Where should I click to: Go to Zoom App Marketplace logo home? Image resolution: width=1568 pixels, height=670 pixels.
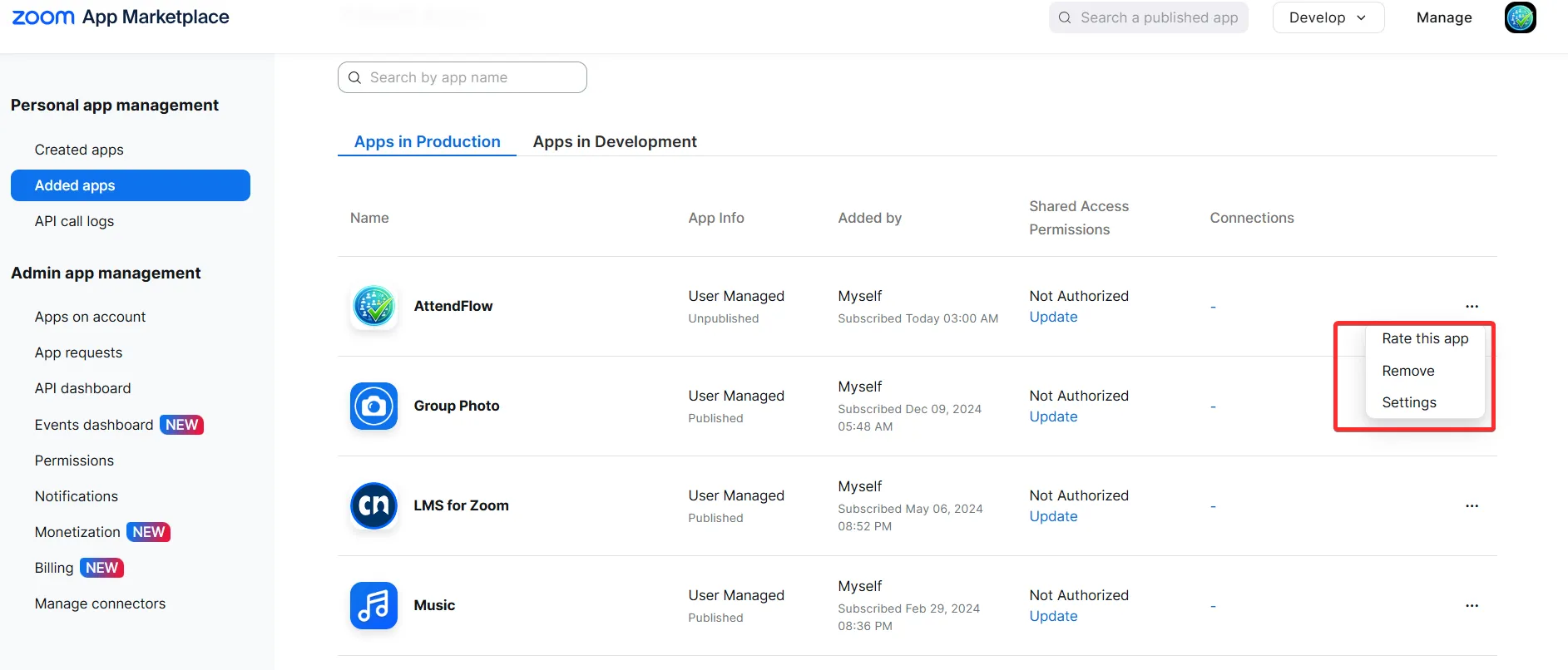[121, 17]
